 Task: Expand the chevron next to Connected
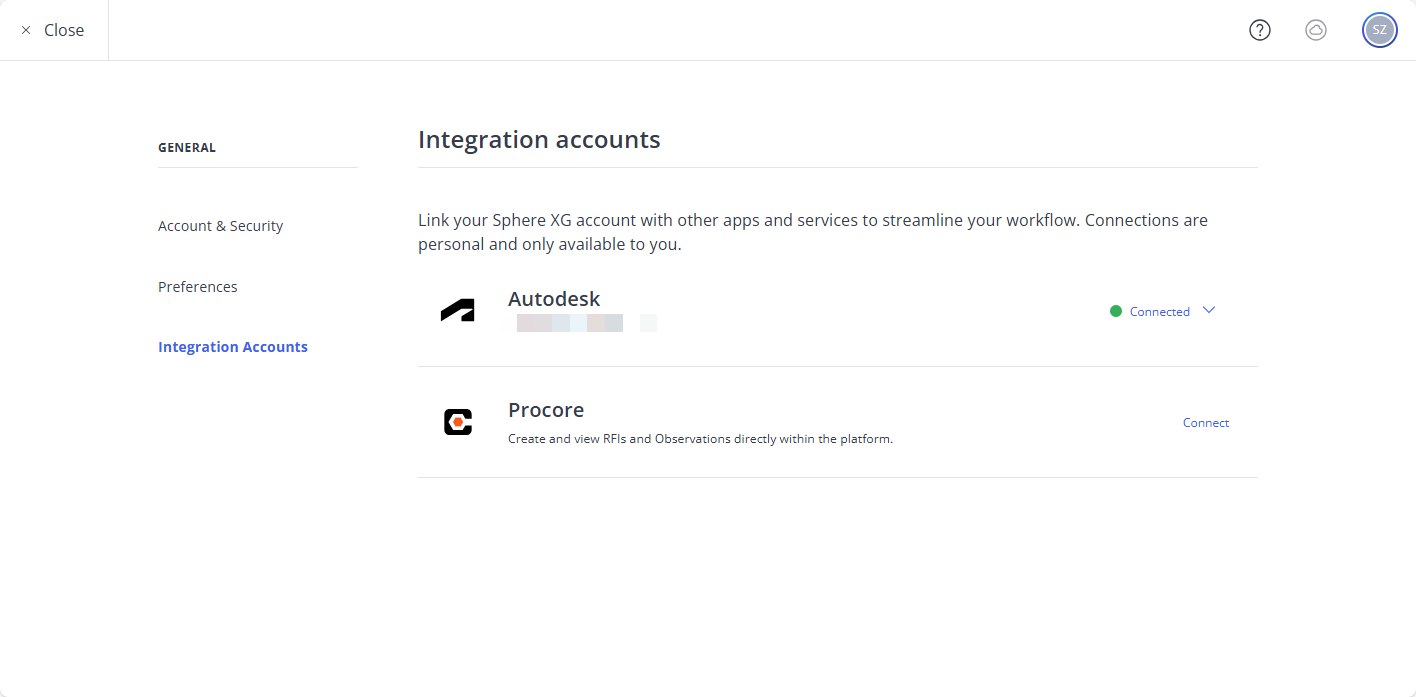pyautogui.click(x=1209, y=310)
